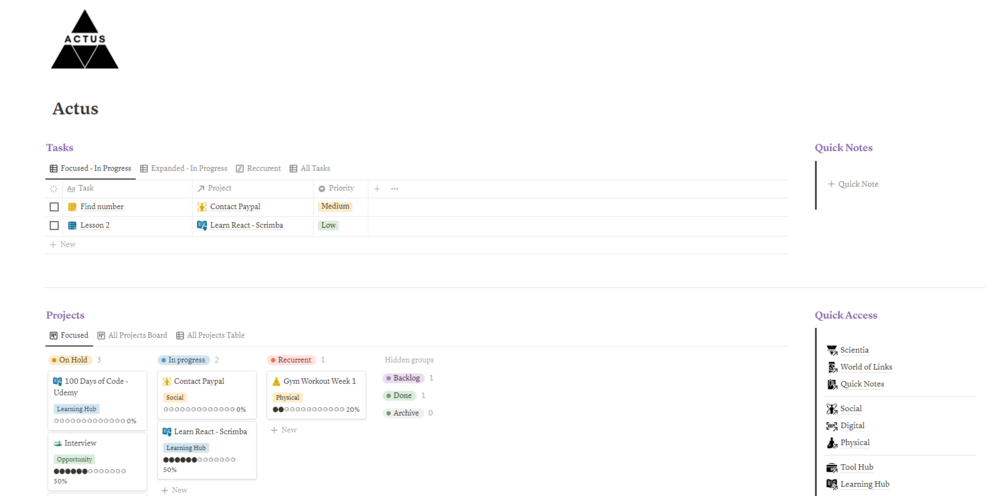Image resolution: width=1005 pixels, height=496 pixels.
Task: Click the Learning Hub tag on Learn React card
Action: point(187,448)
